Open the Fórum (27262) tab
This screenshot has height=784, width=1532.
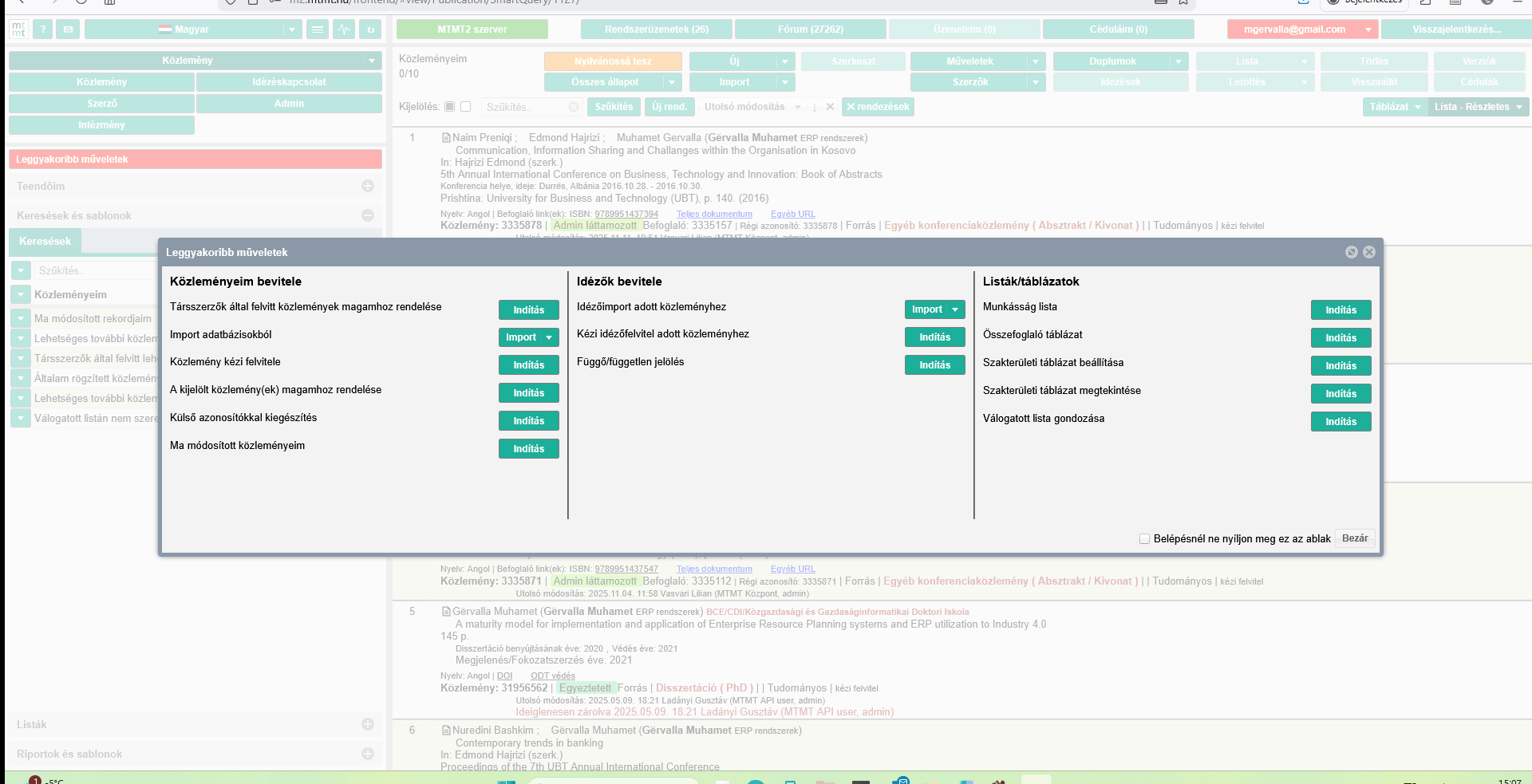click(810, 30)
